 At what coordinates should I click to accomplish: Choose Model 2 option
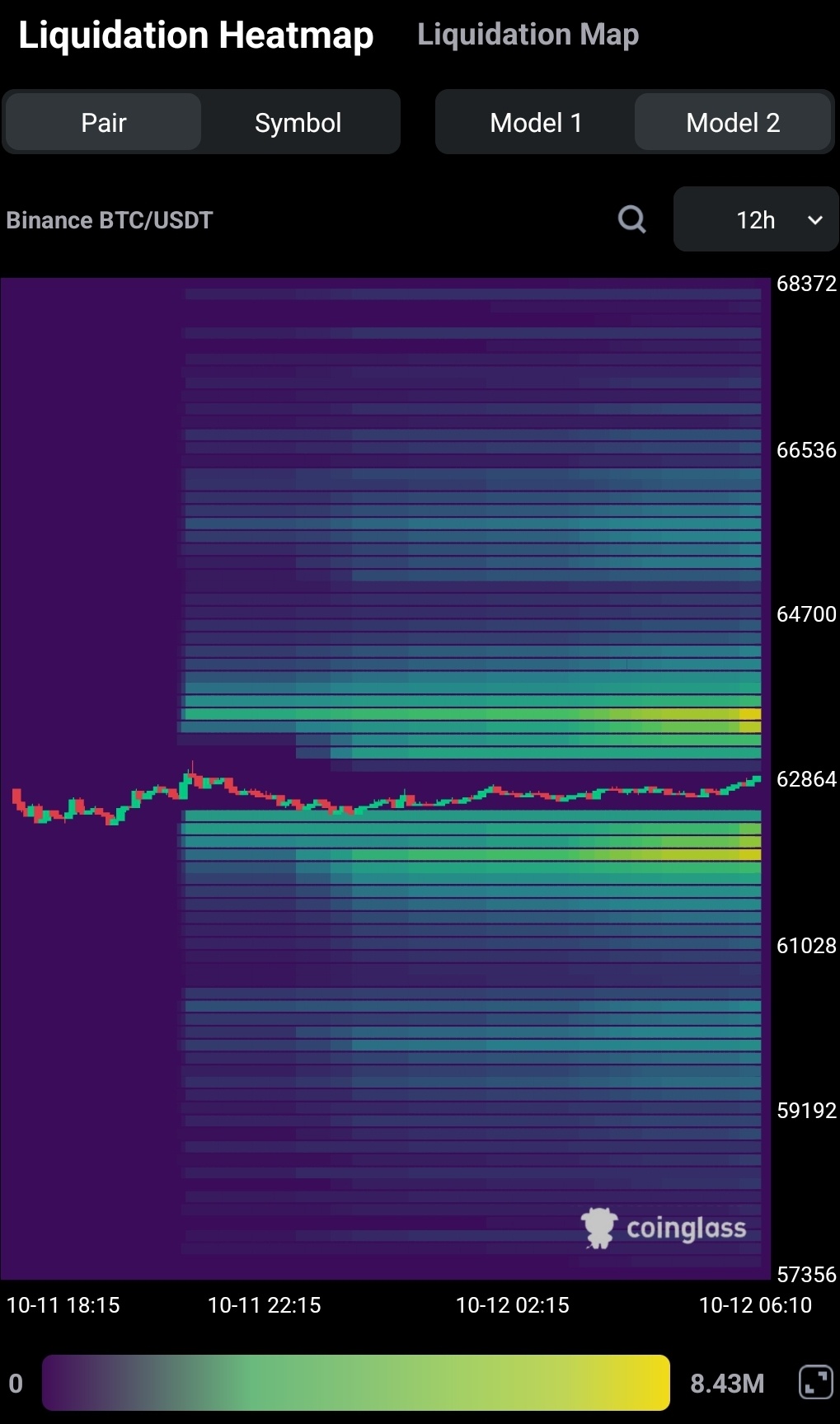733,122
